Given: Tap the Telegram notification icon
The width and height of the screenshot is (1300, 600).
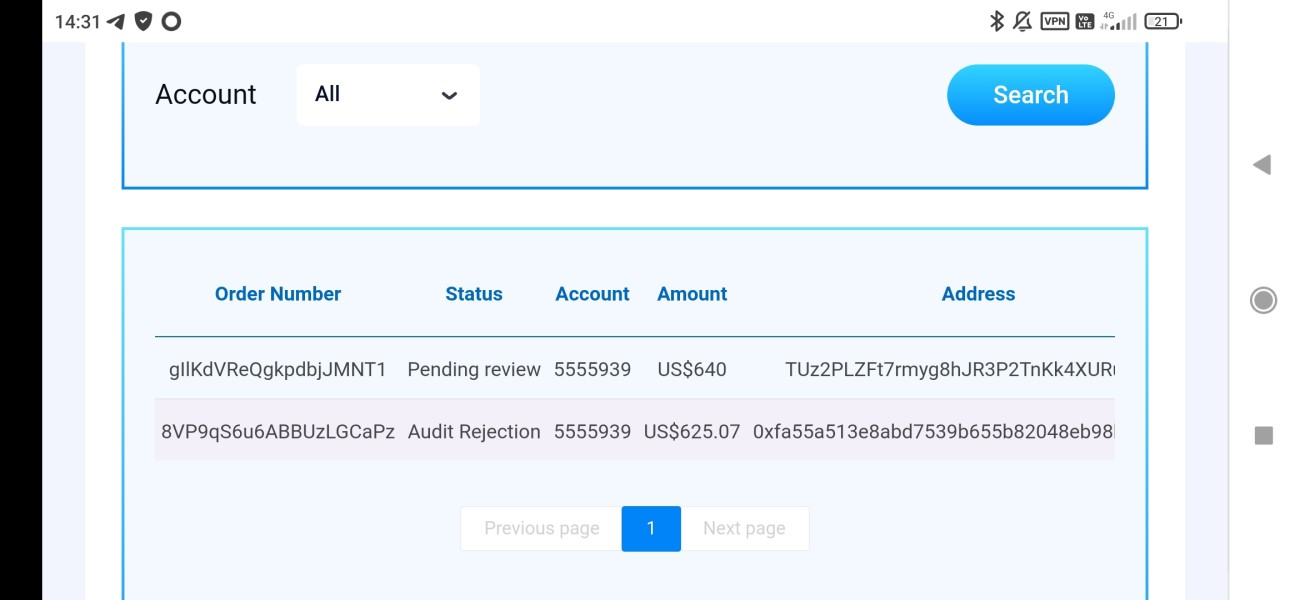Looking at the screenshot, I should (116, 21).
